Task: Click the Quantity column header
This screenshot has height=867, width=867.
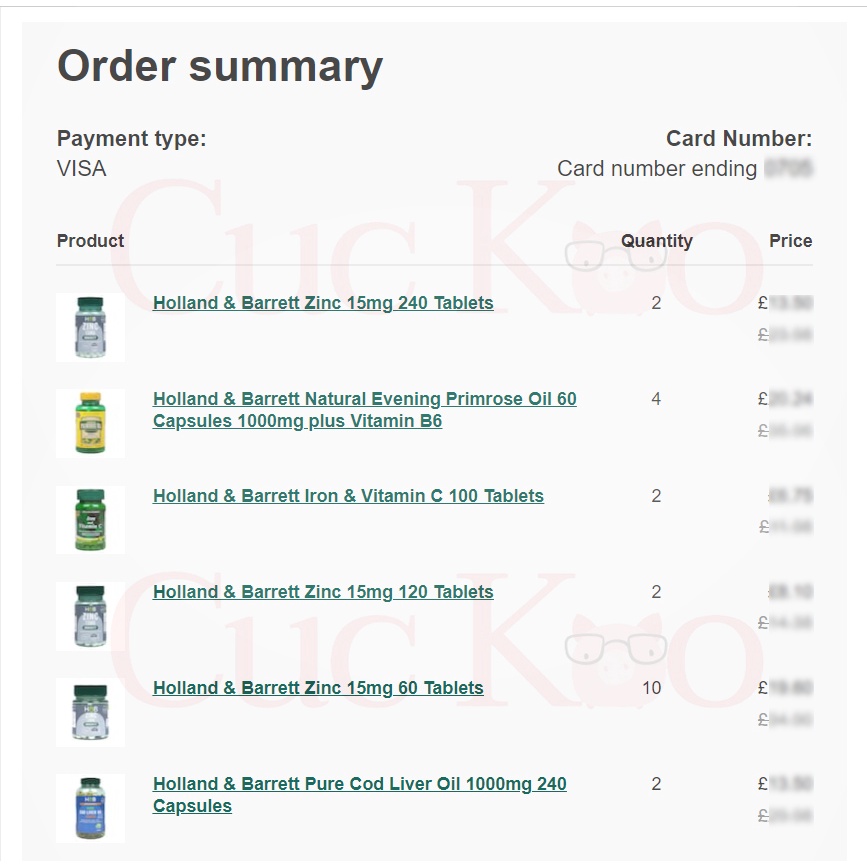Action: pyautogui.click(x=656, y=241)
